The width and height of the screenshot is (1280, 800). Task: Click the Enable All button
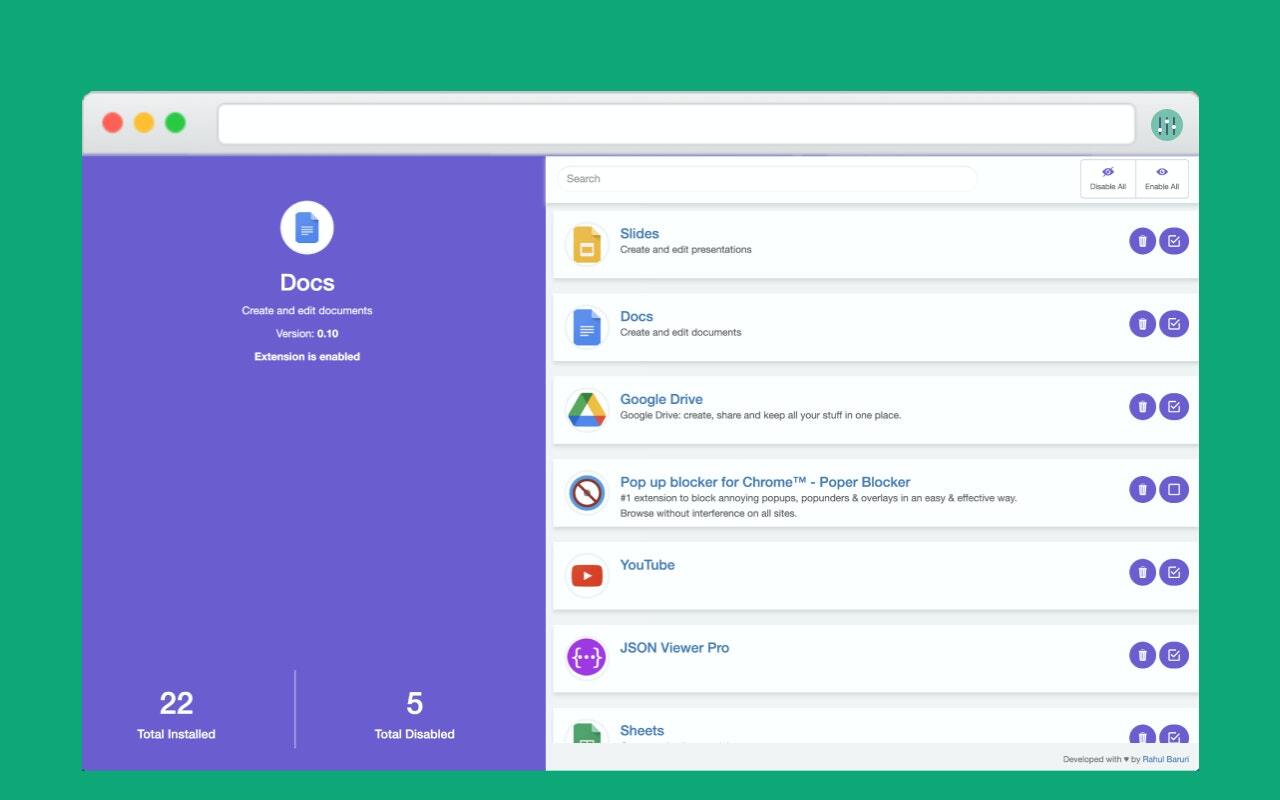tap(1162, 179)
